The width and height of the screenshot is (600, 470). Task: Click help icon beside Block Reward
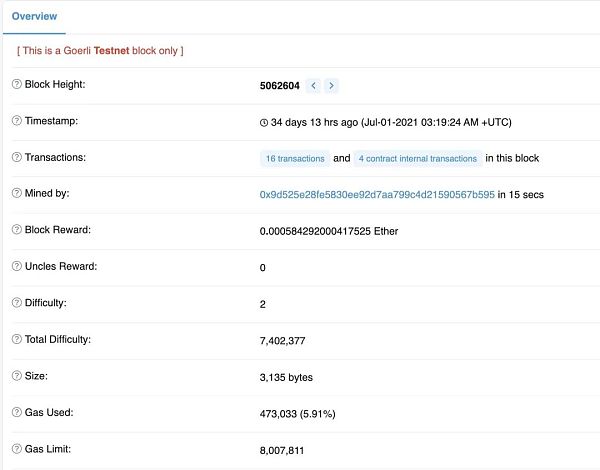tap(17, 230)
